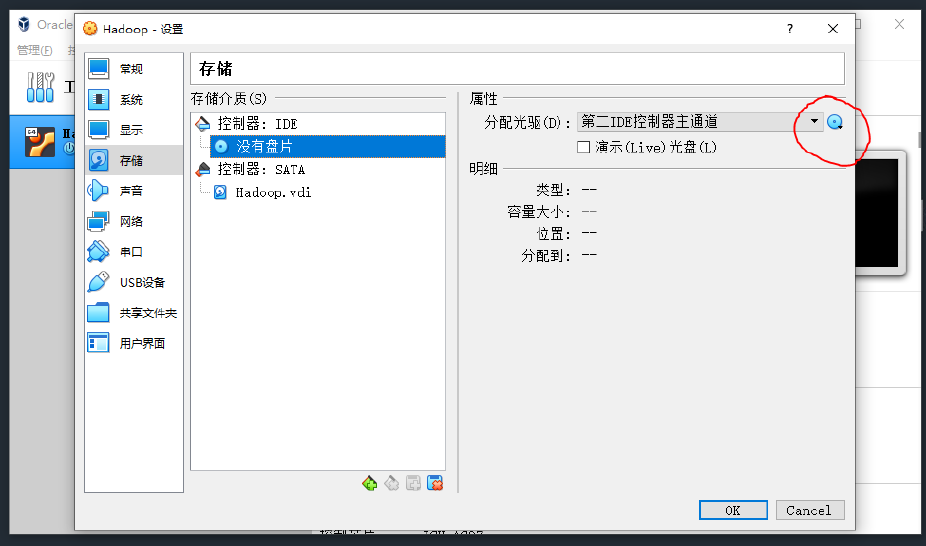Select the Hadoop VM in VirtualBox Manager list
The height and width of the screenshot is (546, 926).
43,142
